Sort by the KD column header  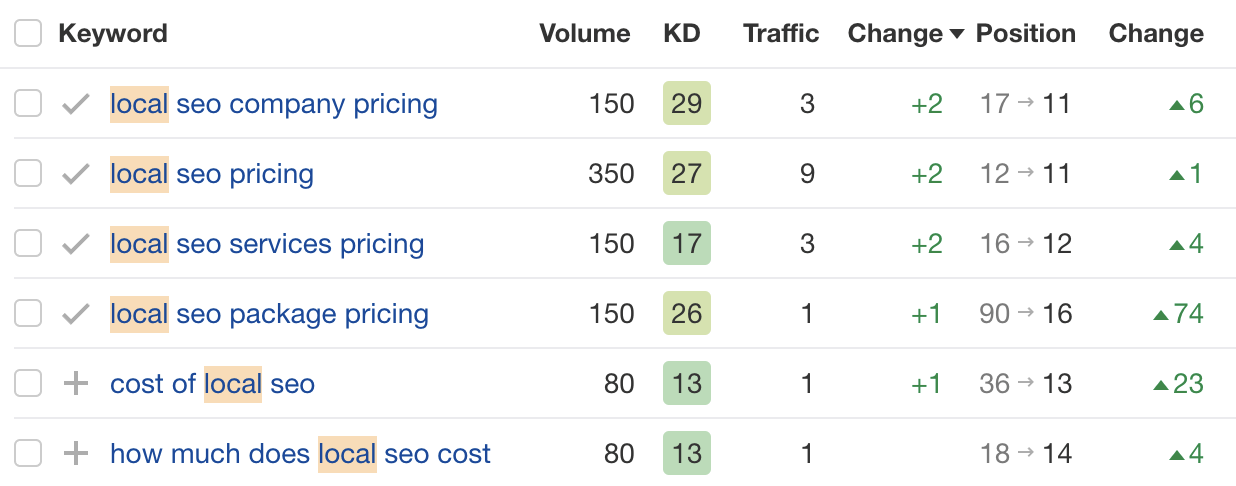click(682, 34)
